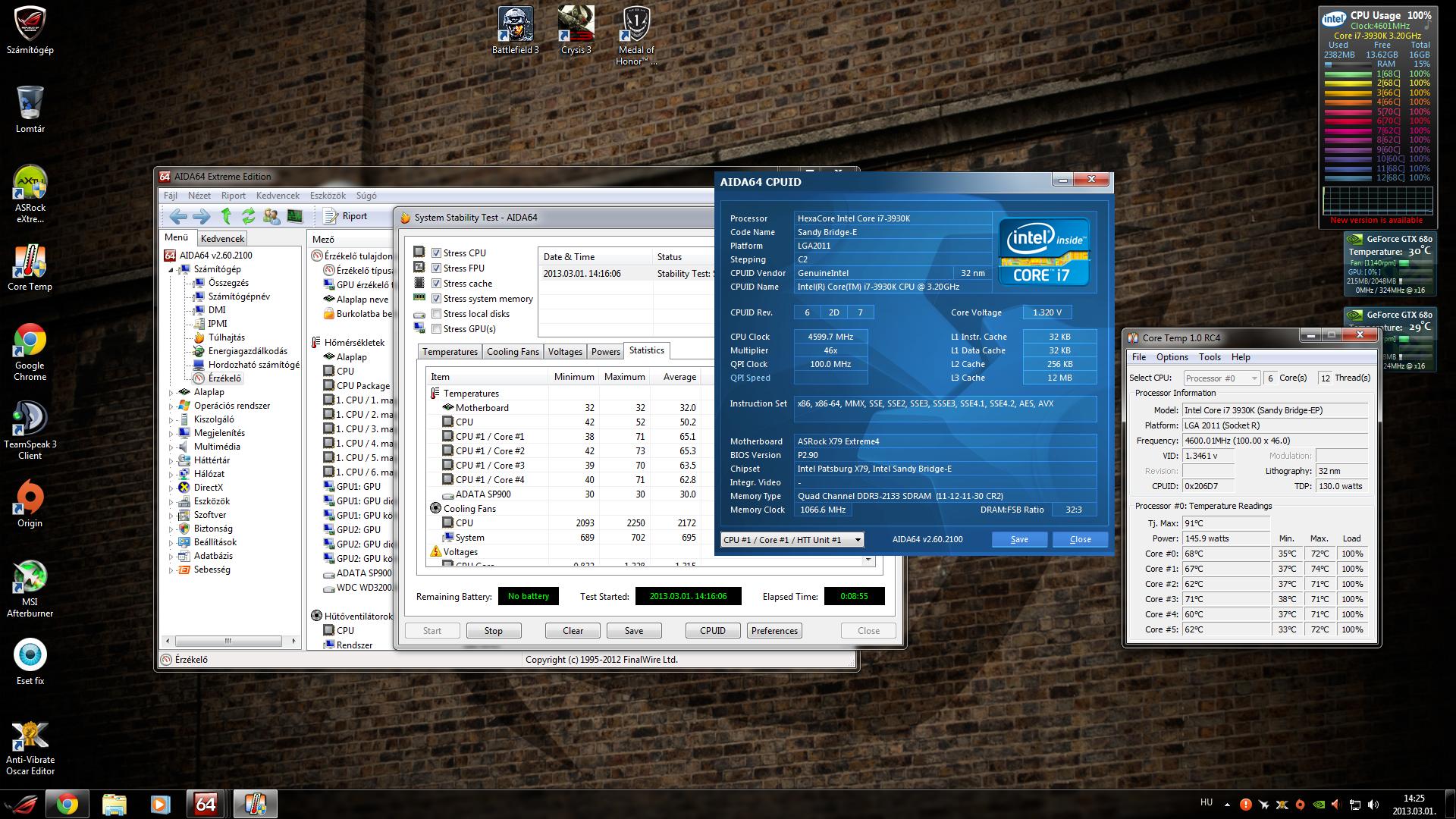The image size is (1456, 819).
Task: Open Origin desktop shortcut
Action: coord(30,504)
